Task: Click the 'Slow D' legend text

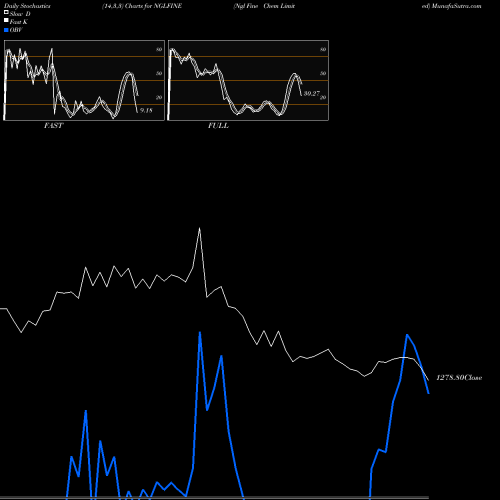Action: (x=20, y=14)
